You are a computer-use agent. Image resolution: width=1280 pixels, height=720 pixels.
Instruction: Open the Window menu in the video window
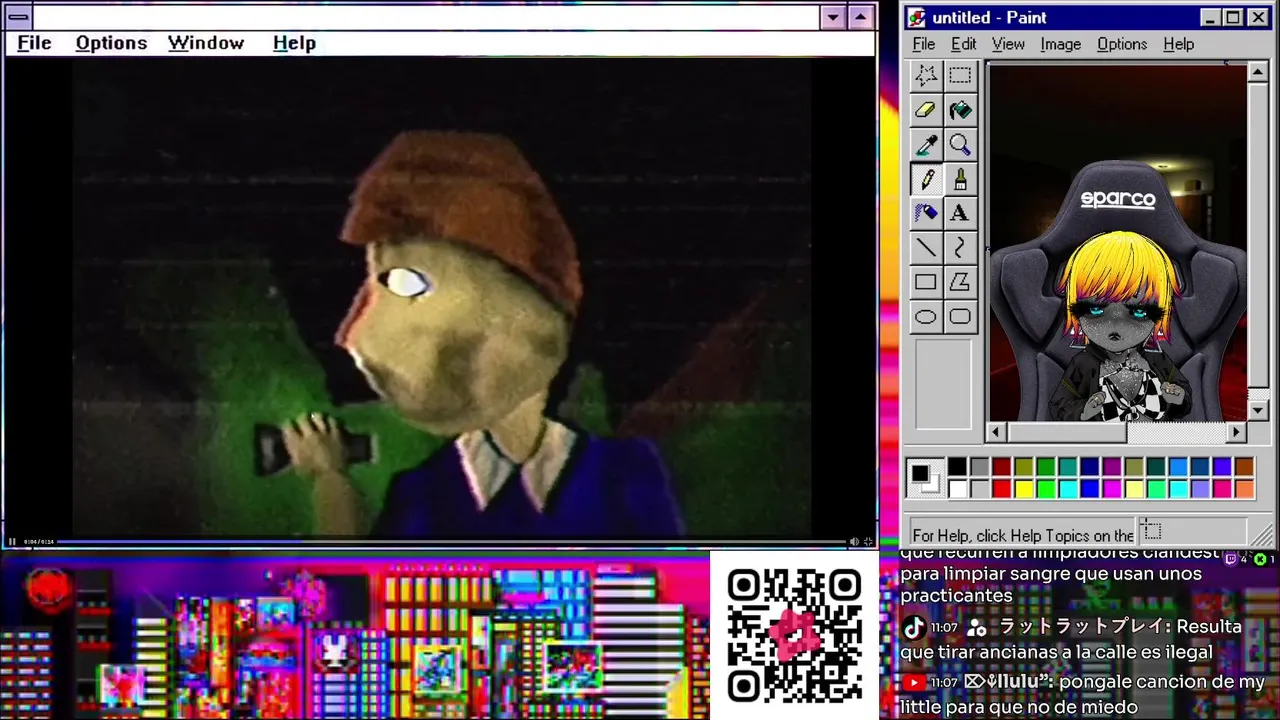(206, 43)
